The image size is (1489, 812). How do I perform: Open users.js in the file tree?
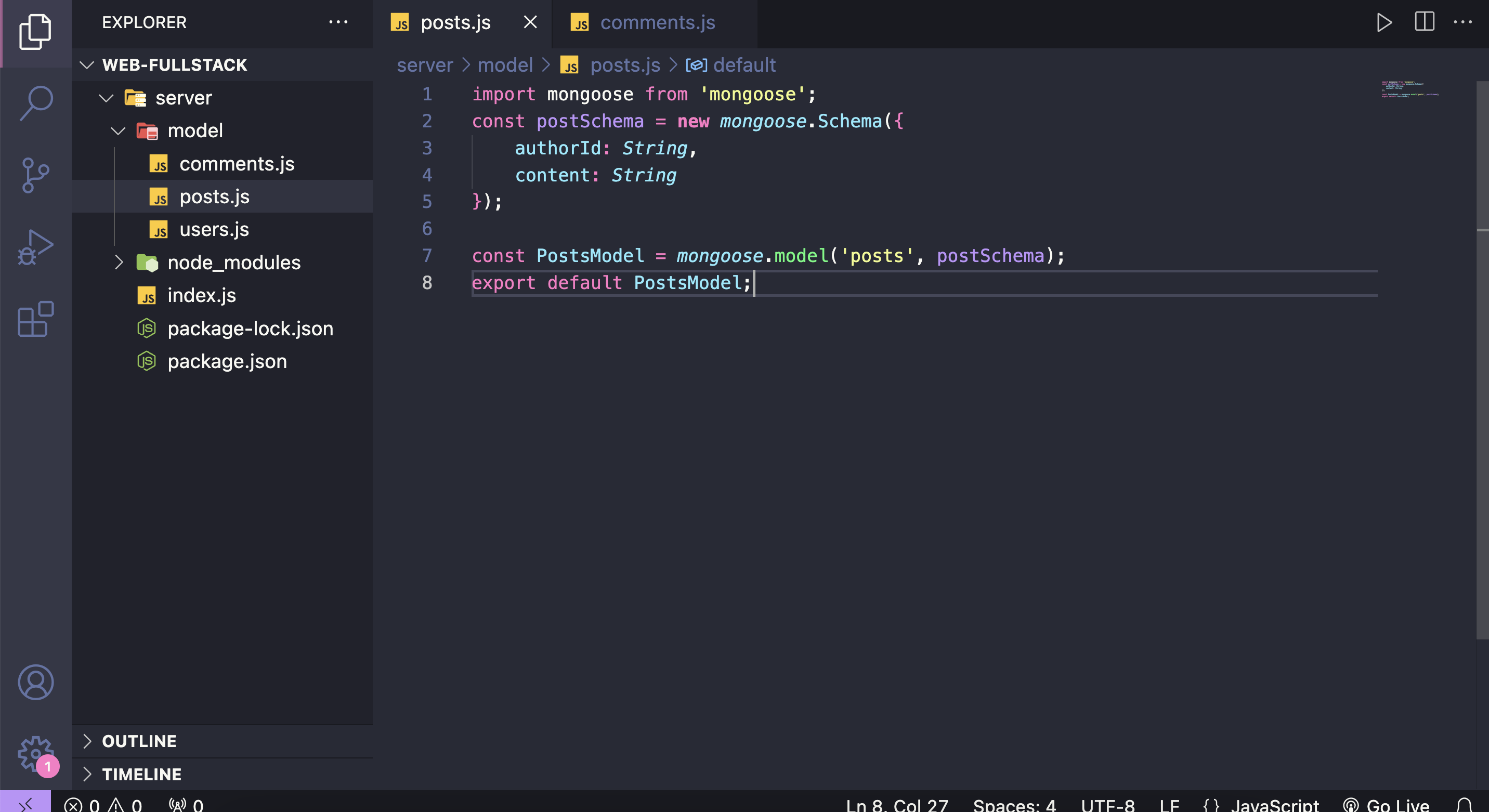point(214,230)
